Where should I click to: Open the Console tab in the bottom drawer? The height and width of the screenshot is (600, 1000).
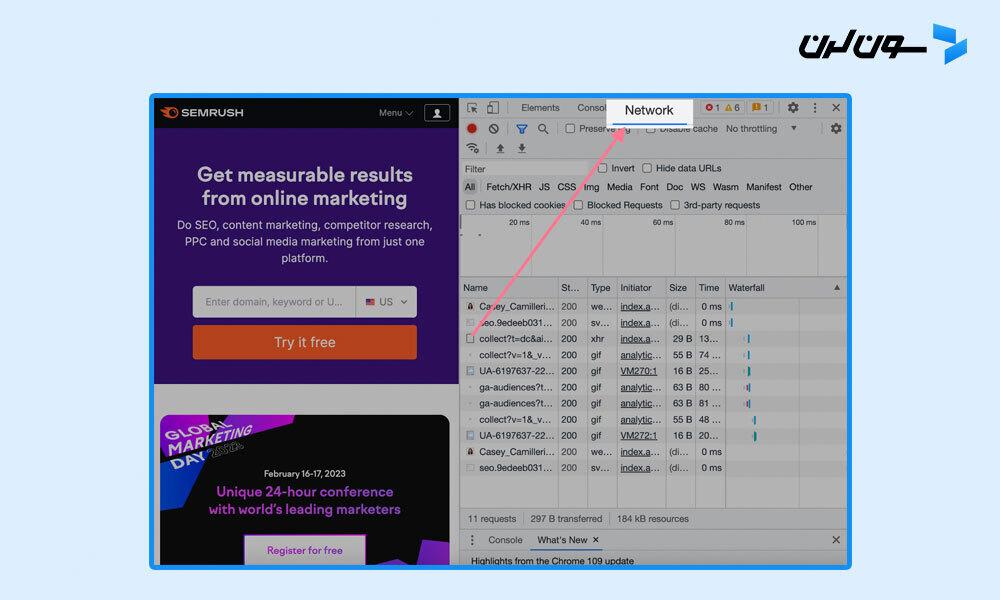(x=505, y=540)
